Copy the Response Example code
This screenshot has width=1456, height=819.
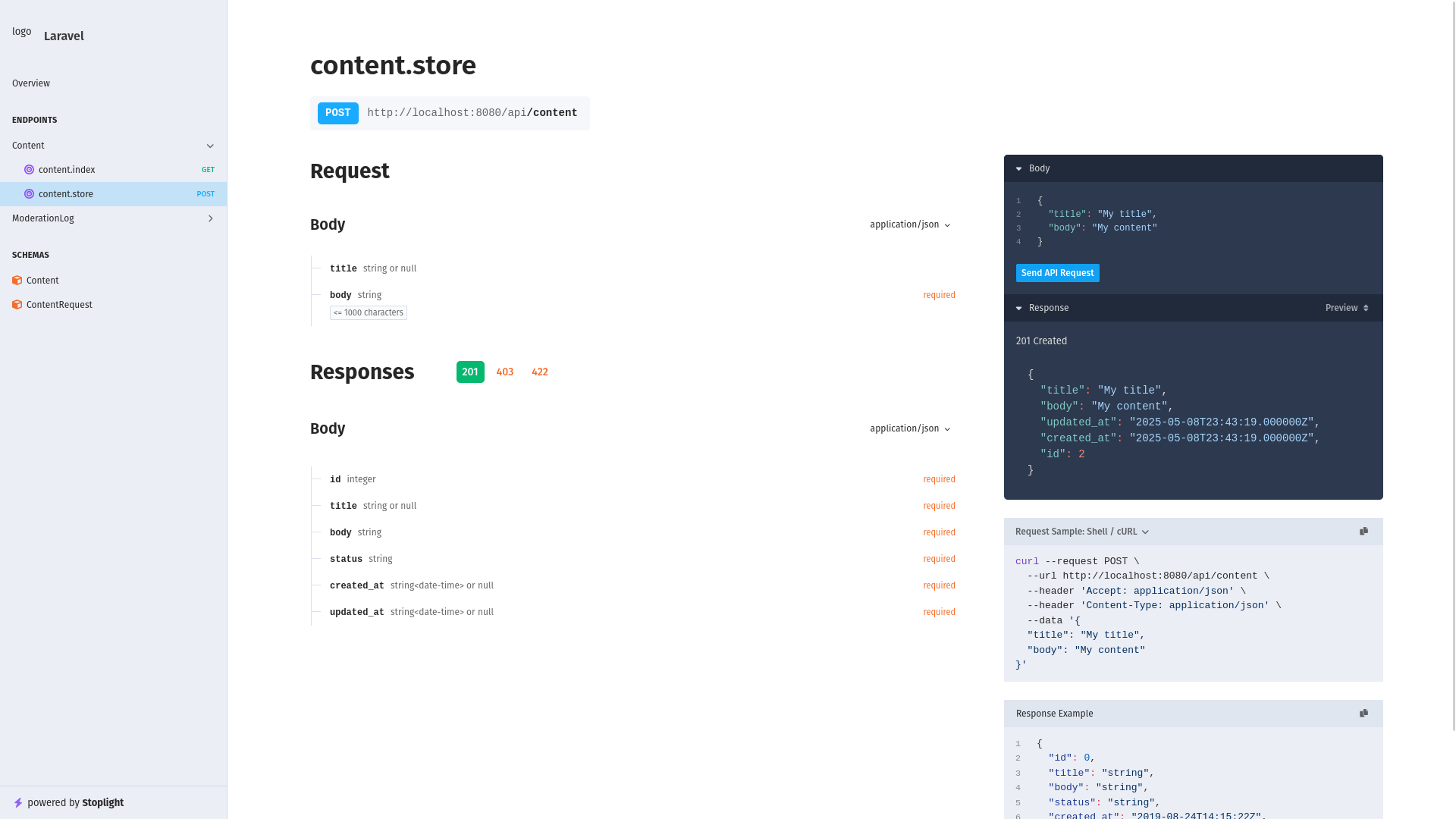coord(1363,714)
